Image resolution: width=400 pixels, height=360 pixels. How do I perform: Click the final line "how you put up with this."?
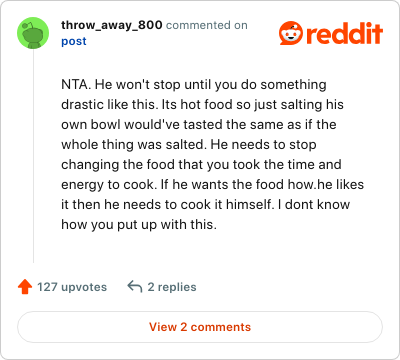(139, 225)
